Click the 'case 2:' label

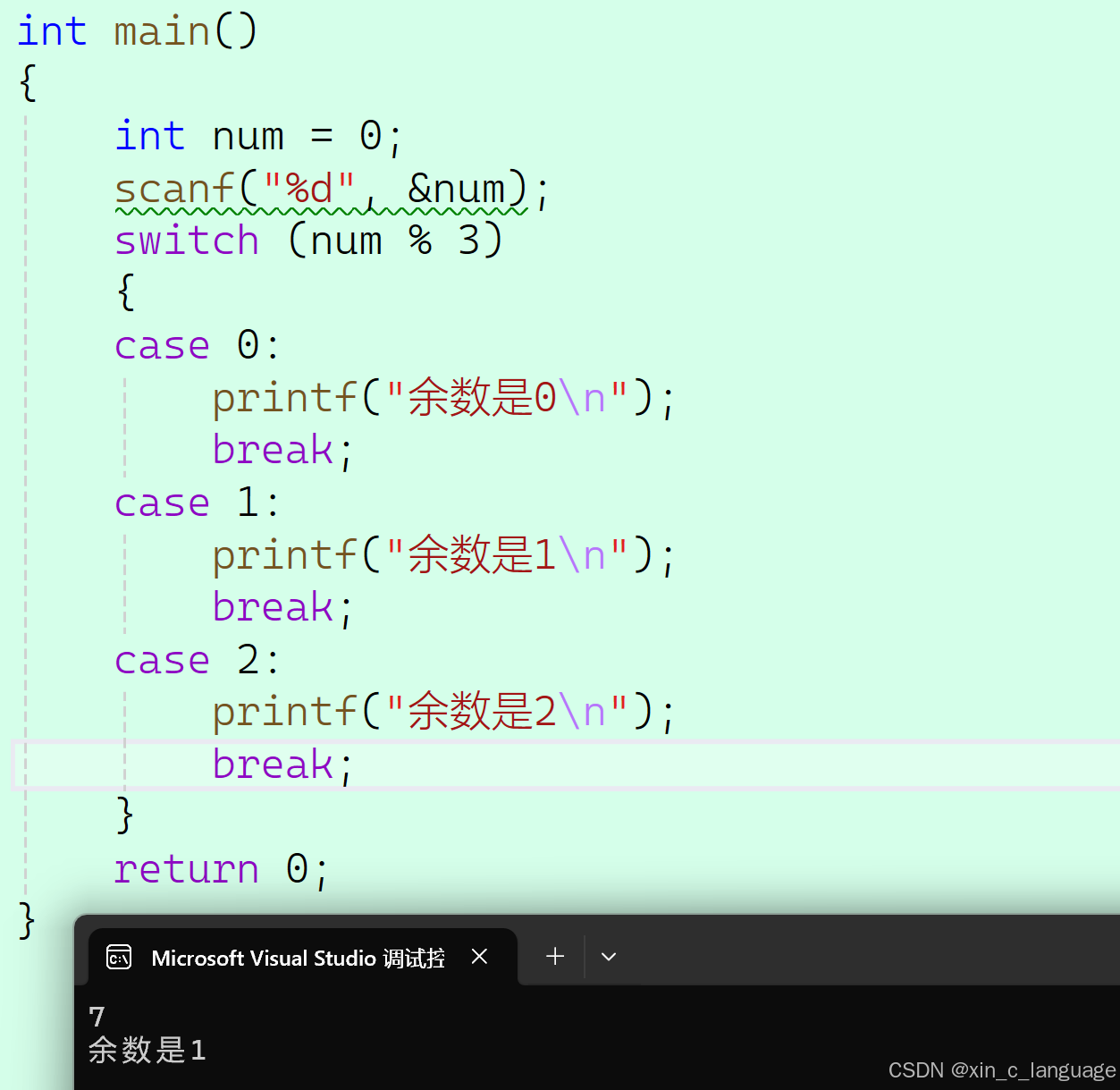[198, 660]
